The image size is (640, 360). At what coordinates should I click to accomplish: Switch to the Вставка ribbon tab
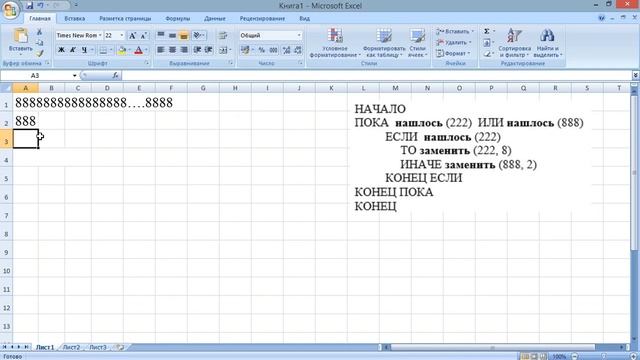point(75,18)
